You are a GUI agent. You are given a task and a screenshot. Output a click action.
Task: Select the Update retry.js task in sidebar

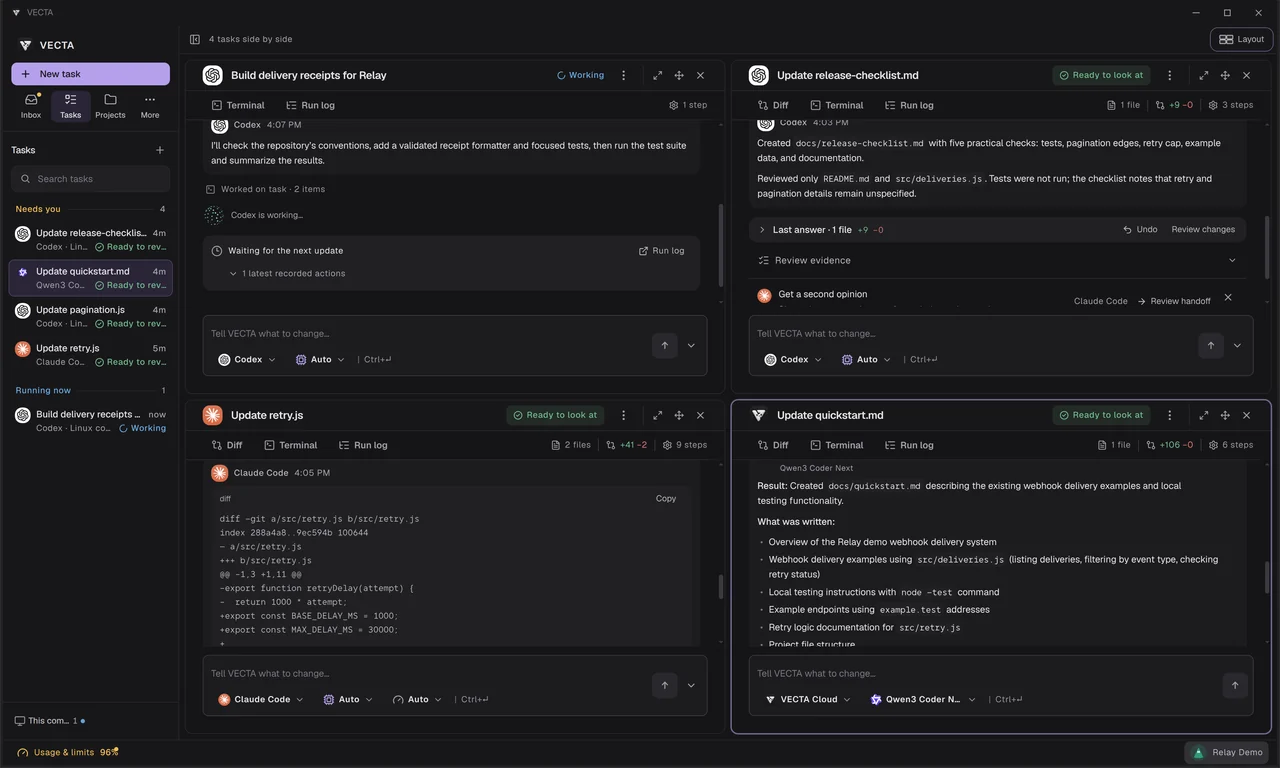tap(90, 355)
